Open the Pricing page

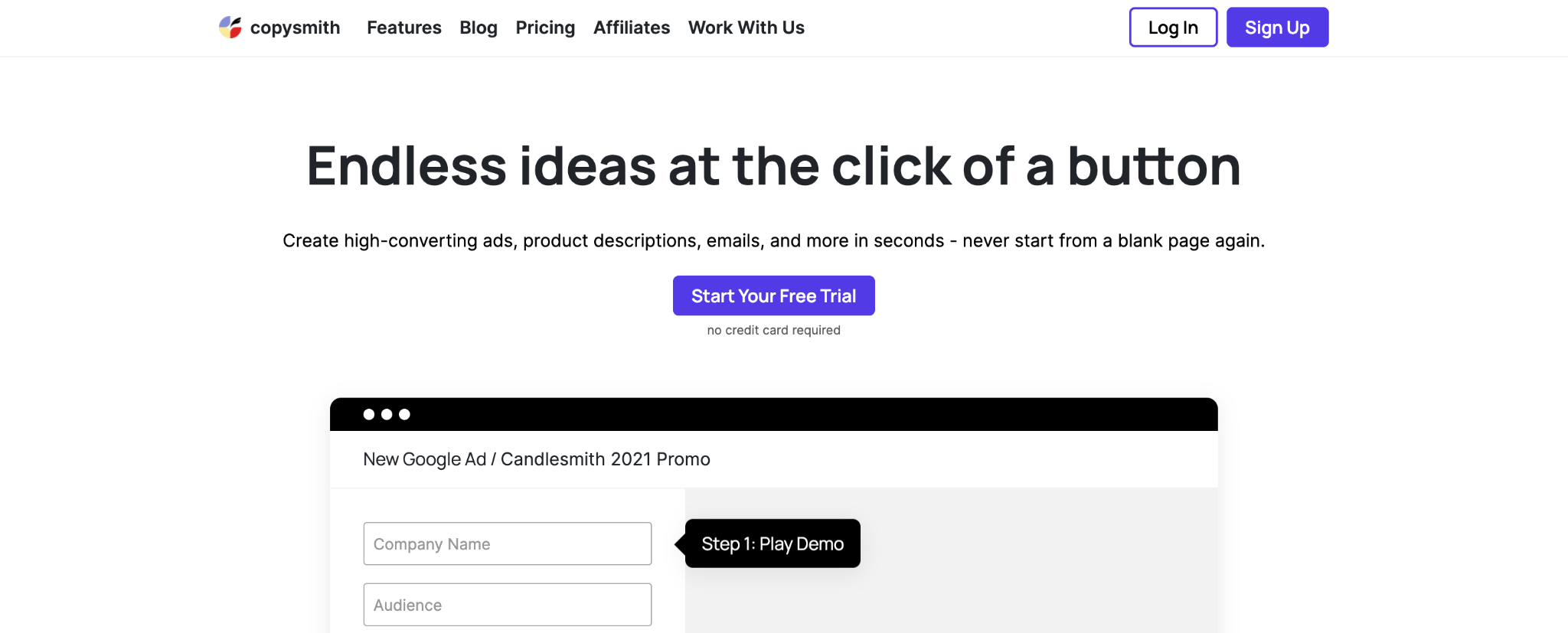click(x=545, y=28)
